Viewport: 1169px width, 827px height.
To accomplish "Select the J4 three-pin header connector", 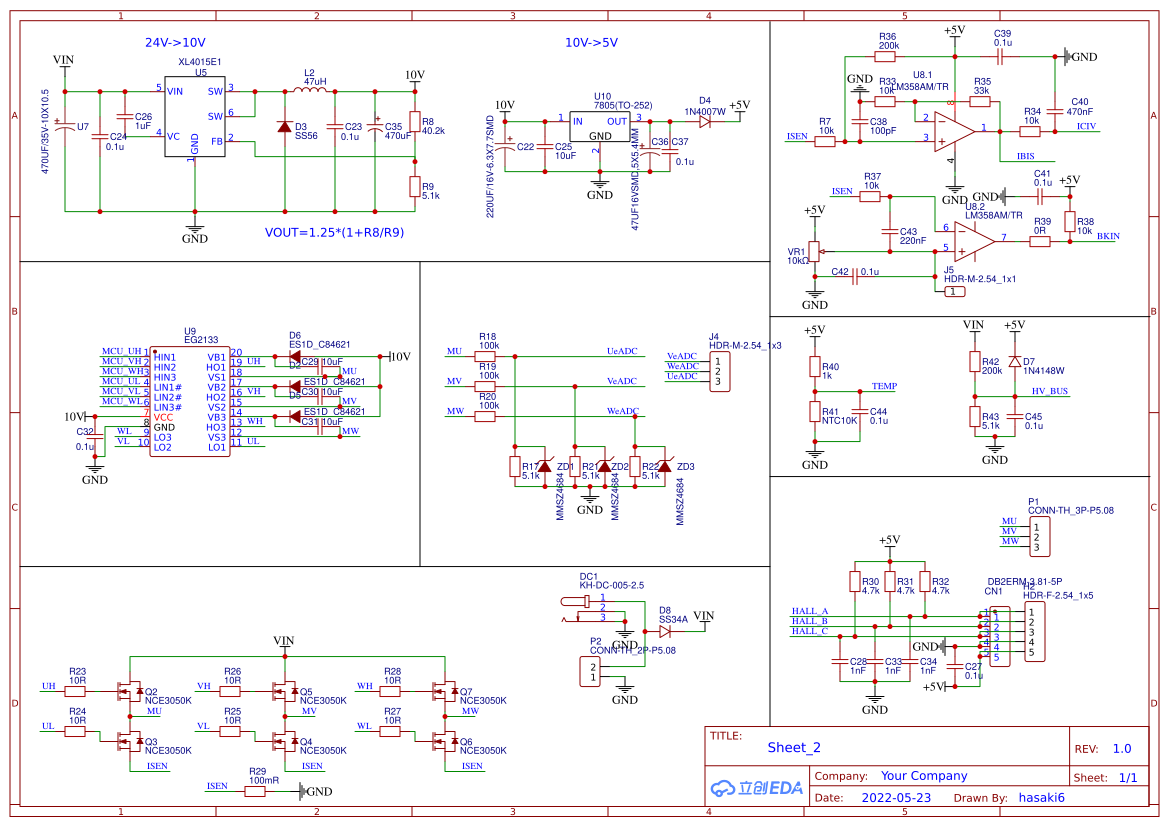I will coord(716,371).
